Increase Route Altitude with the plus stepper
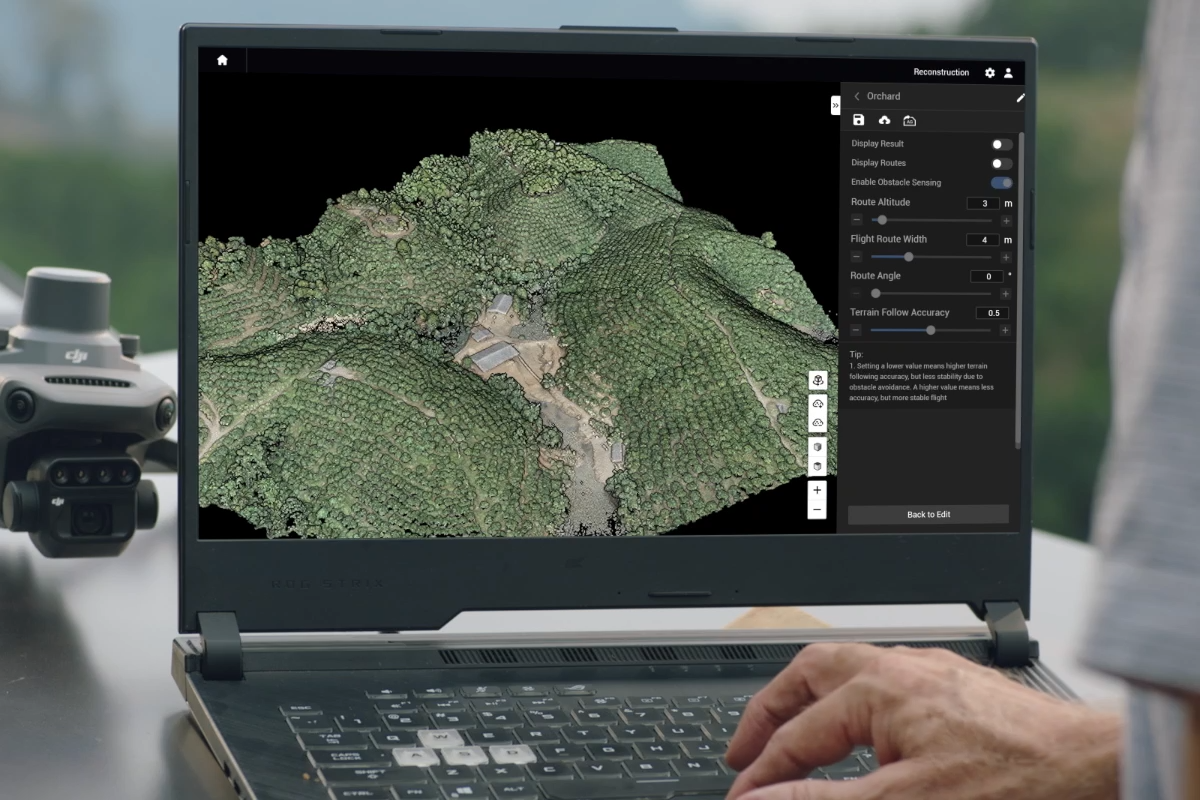Screen dimensions: 1200x800 (1006, 220)
